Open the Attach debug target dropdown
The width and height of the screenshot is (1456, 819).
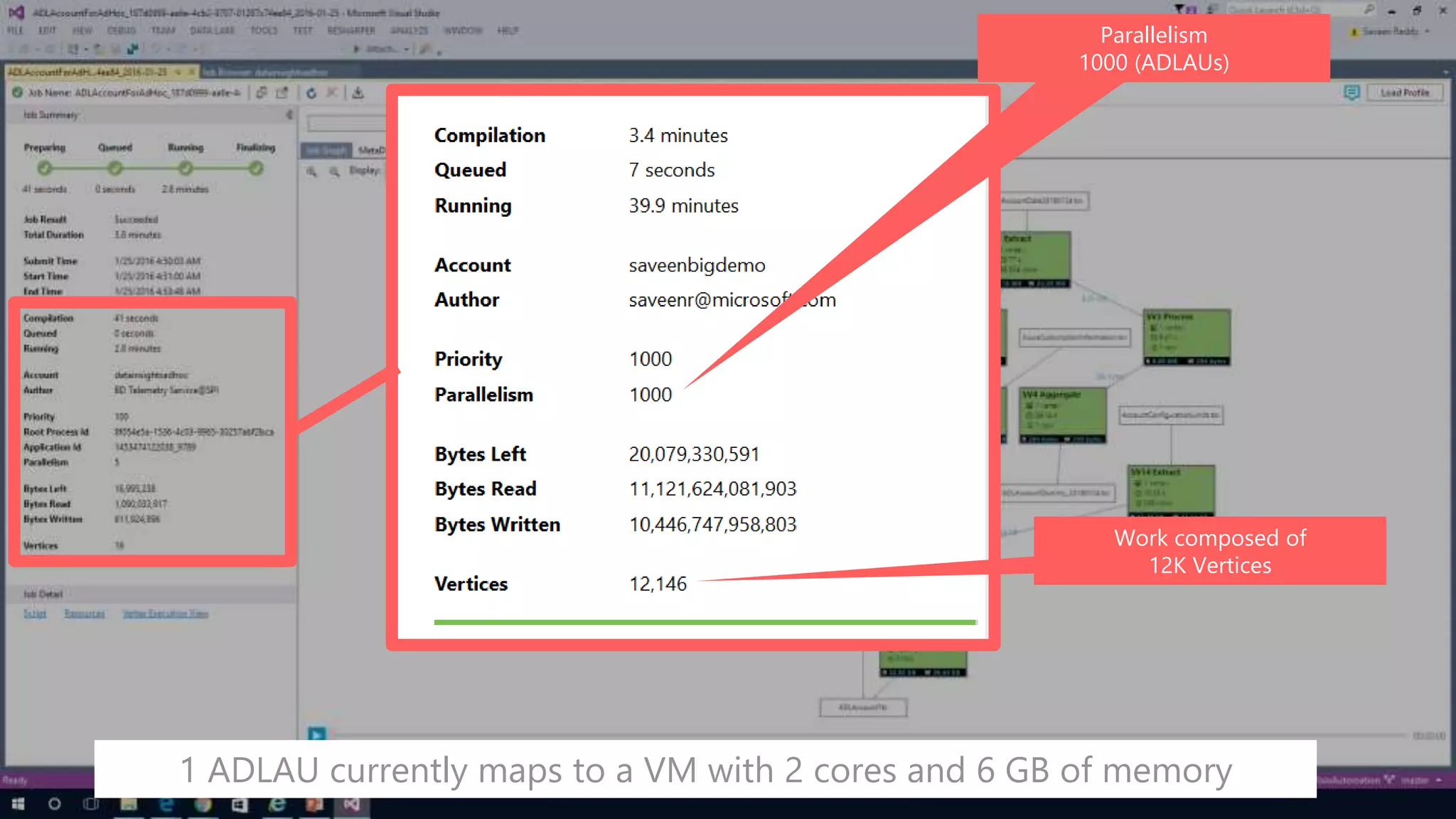[407, 49]
